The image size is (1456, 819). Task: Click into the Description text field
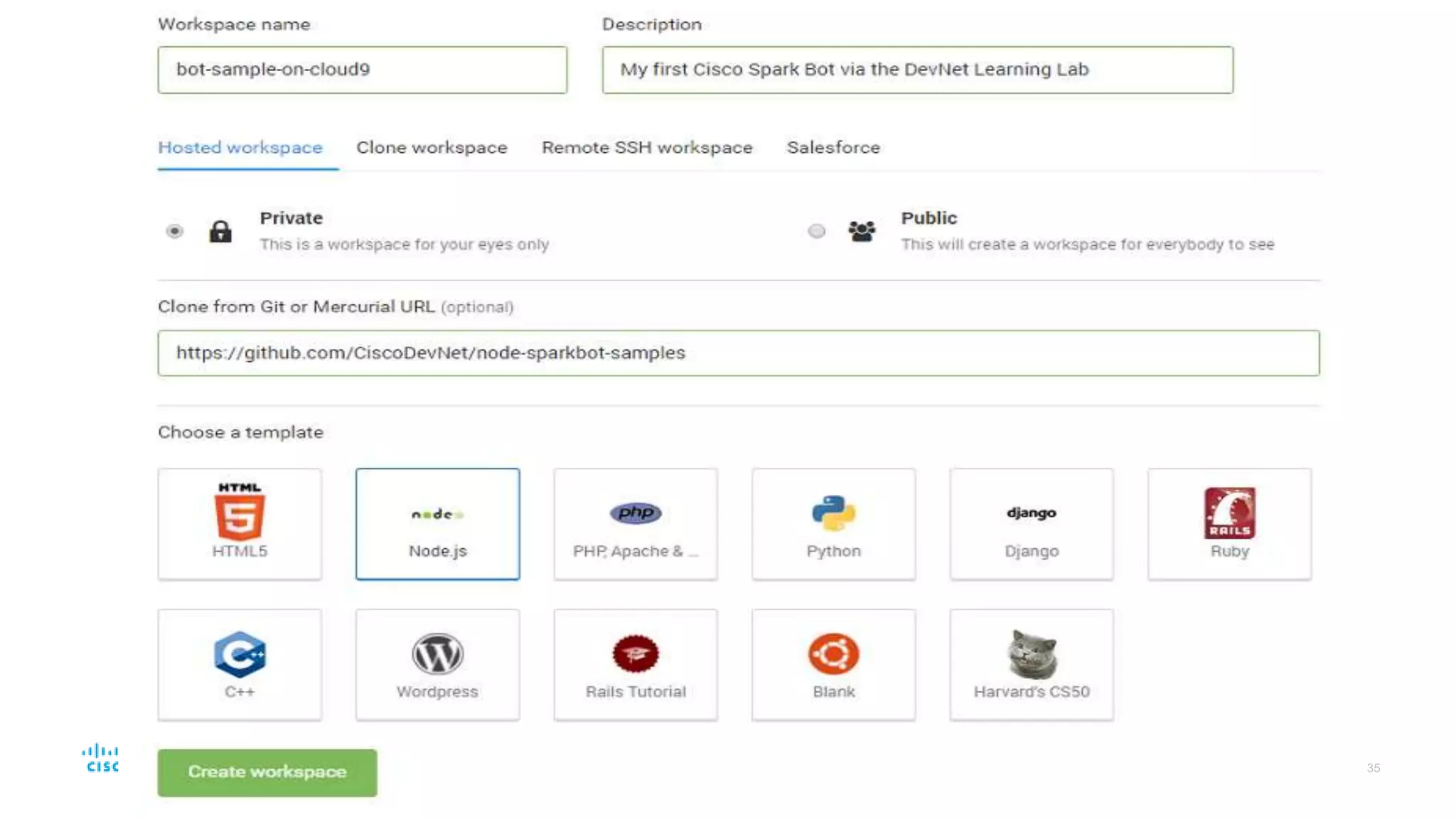[x=917, y=70]
